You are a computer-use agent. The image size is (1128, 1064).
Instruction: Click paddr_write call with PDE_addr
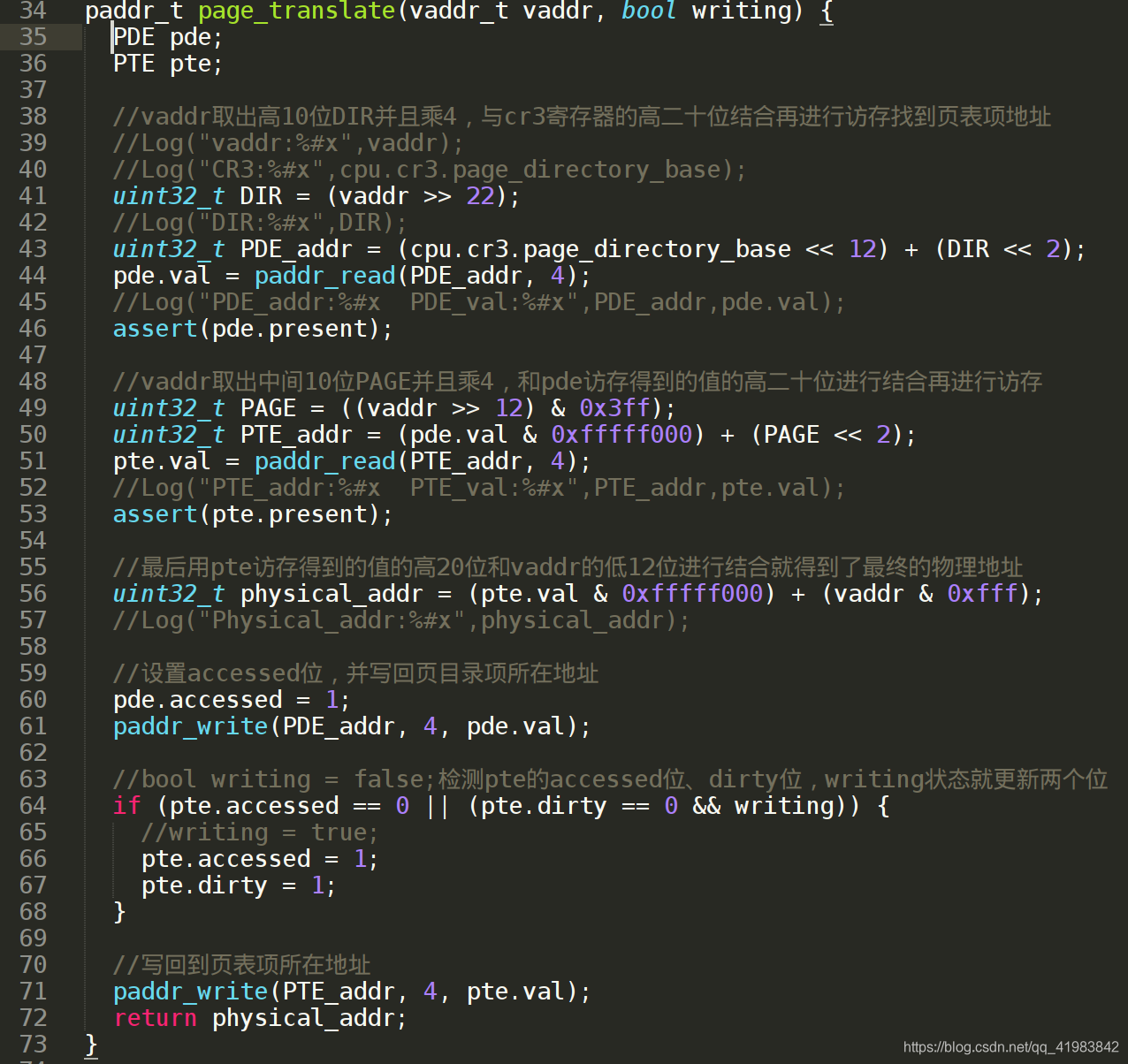coord(352,726)
